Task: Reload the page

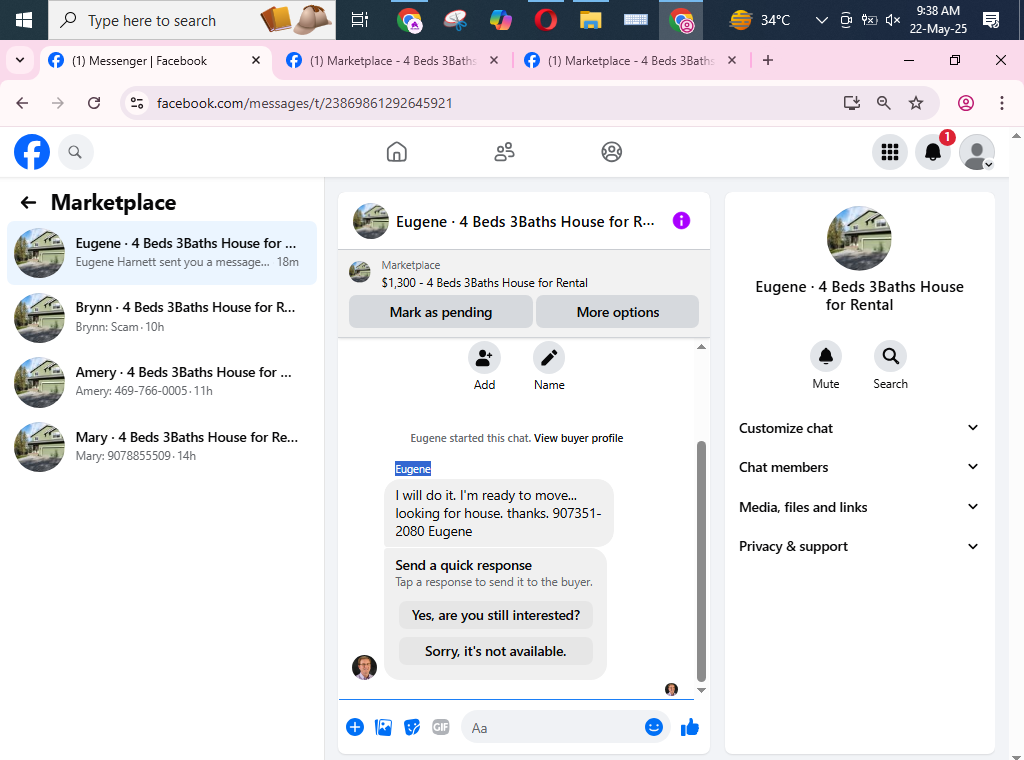Action: tap(94, 103)
